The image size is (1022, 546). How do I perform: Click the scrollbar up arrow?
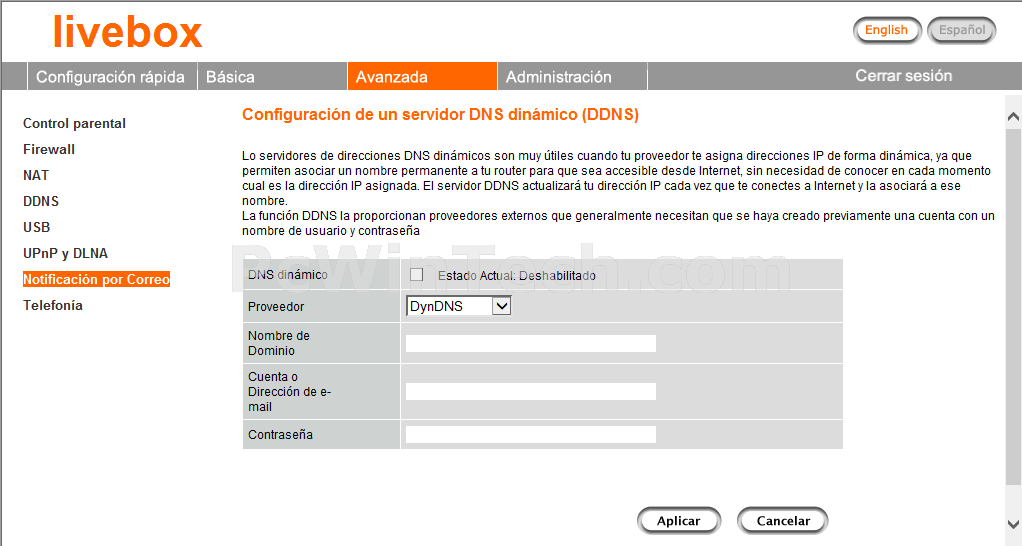[x=1013, y=117]
